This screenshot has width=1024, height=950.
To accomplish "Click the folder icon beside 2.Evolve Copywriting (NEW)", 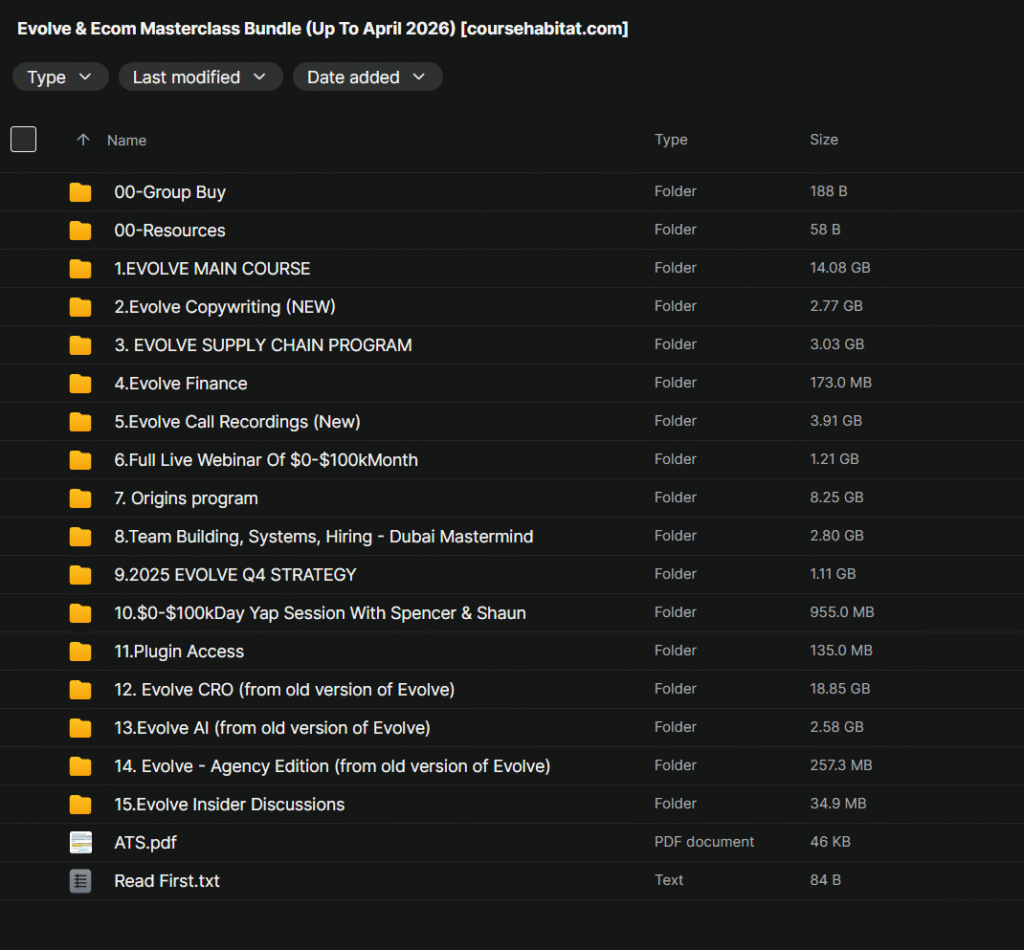I will pyautogui.click(x=80, y=306).
